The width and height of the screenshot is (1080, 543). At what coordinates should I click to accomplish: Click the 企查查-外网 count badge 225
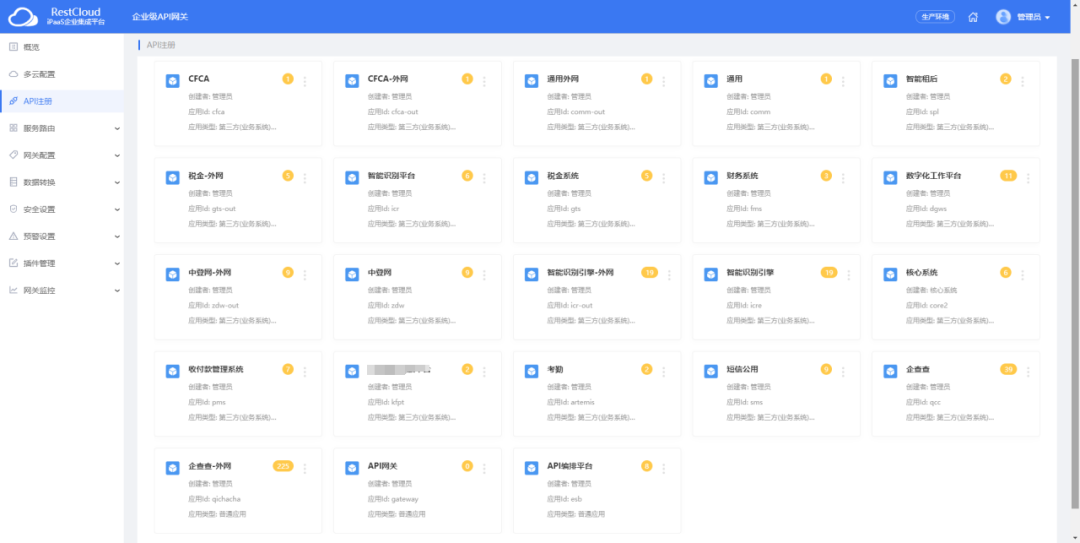[282, 466]
